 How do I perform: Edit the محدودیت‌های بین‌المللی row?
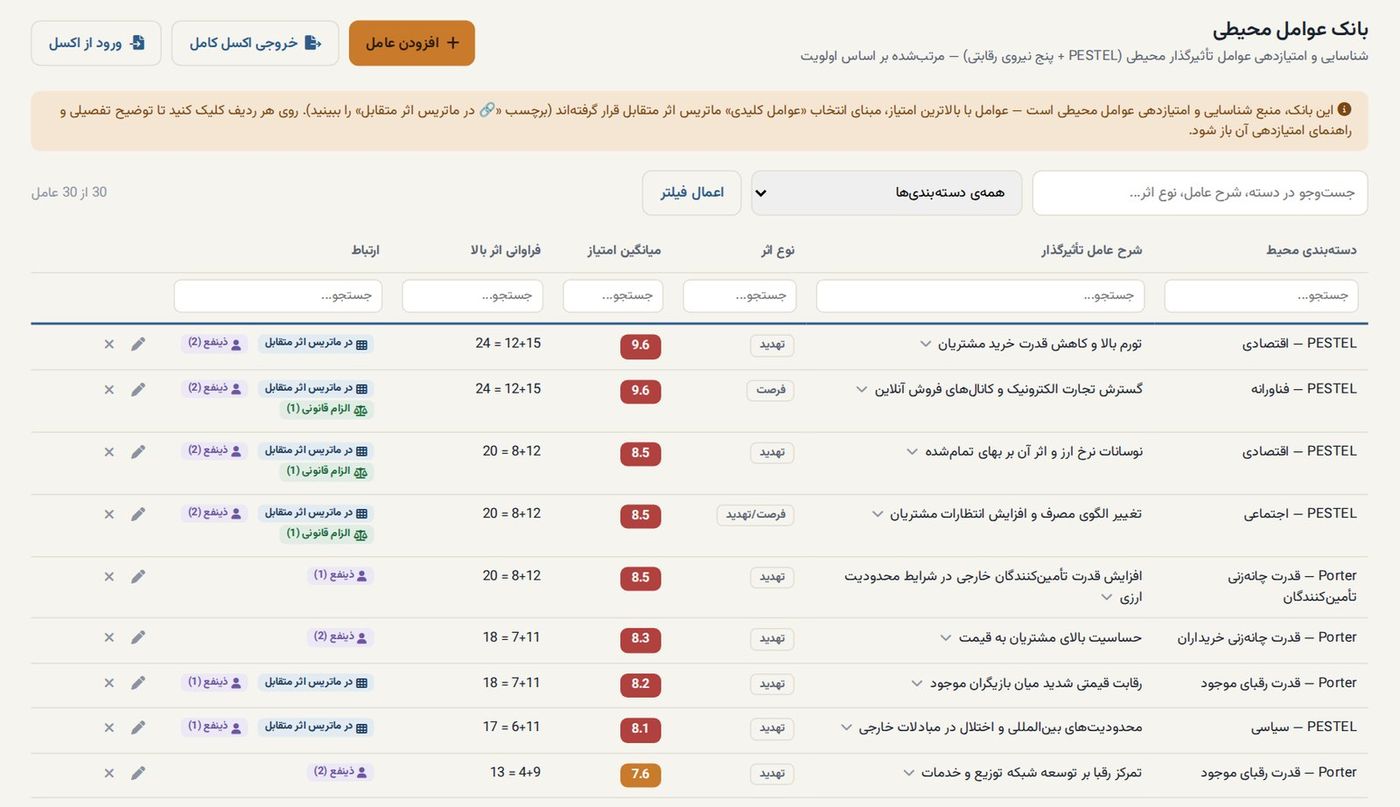[138, 728]
